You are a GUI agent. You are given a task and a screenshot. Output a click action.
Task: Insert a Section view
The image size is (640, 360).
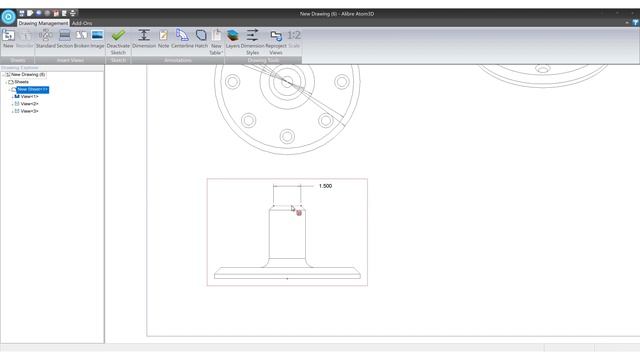[x=64, y=39]
